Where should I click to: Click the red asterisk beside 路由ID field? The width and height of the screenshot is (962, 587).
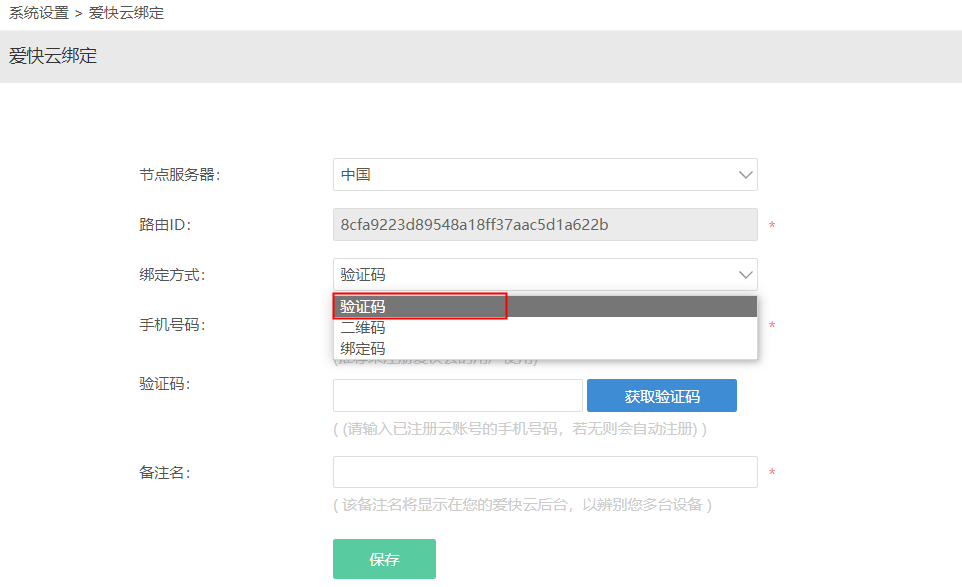coord(772,226)
